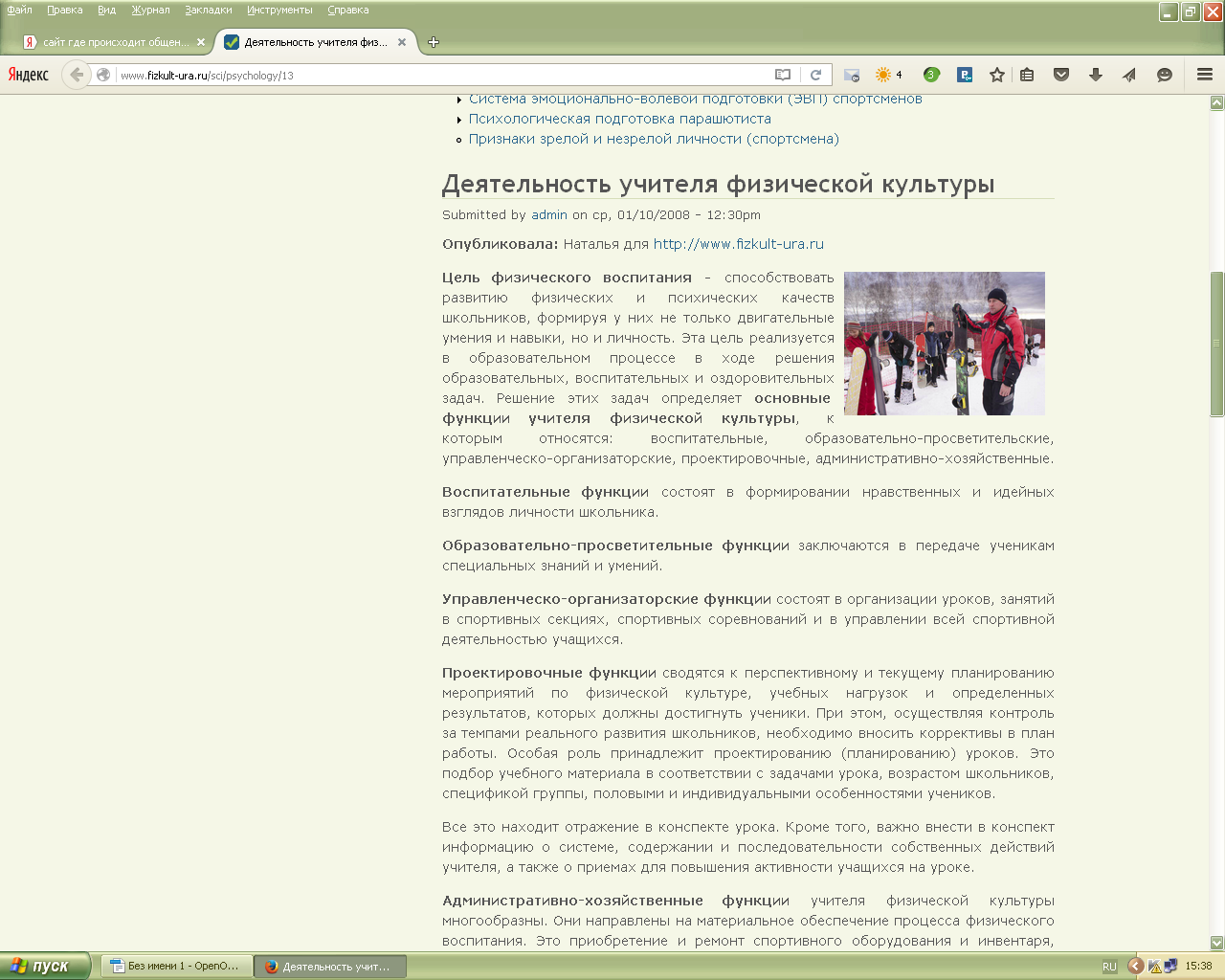
Task: Click the RU language indicator in the tray
Action: tap(1109, 967)
